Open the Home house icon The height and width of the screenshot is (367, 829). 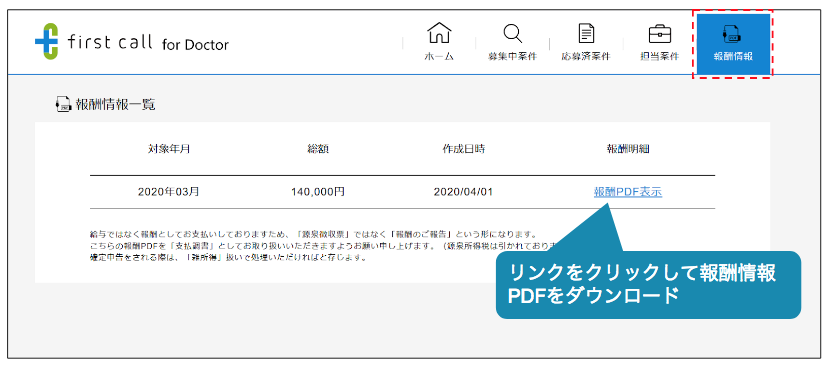(x=439, y=33)
